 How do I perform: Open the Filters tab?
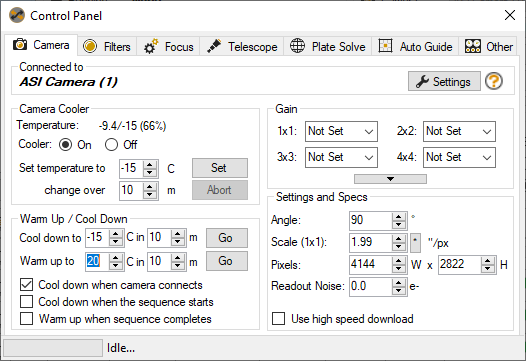point(107,46)
